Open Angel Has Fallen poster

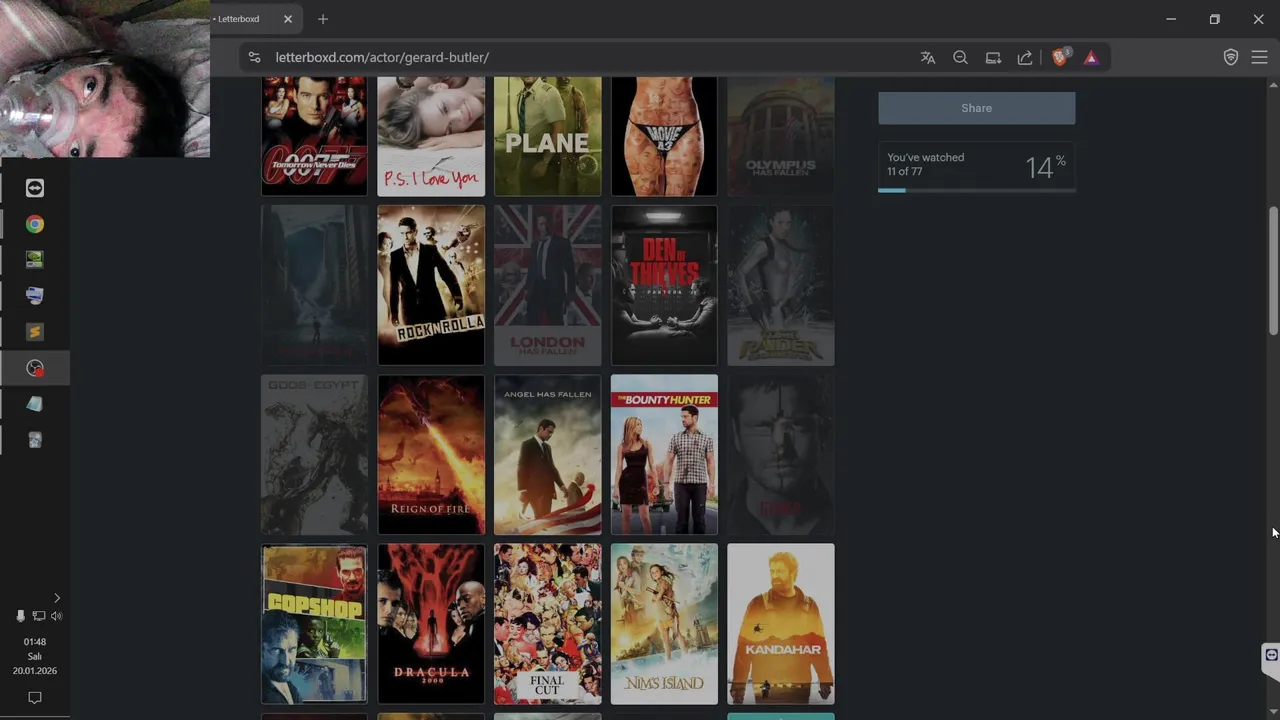point(548,455)
